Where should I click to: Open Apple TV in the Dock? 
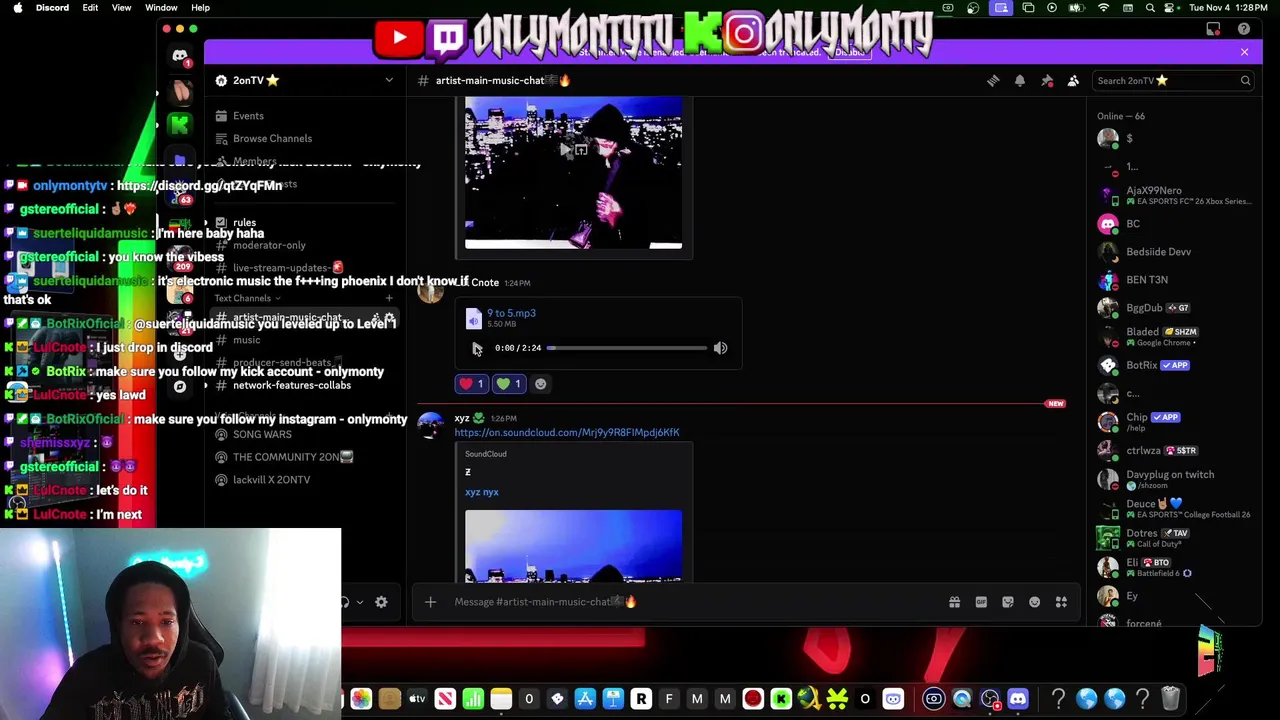click(x=417, y=699)
